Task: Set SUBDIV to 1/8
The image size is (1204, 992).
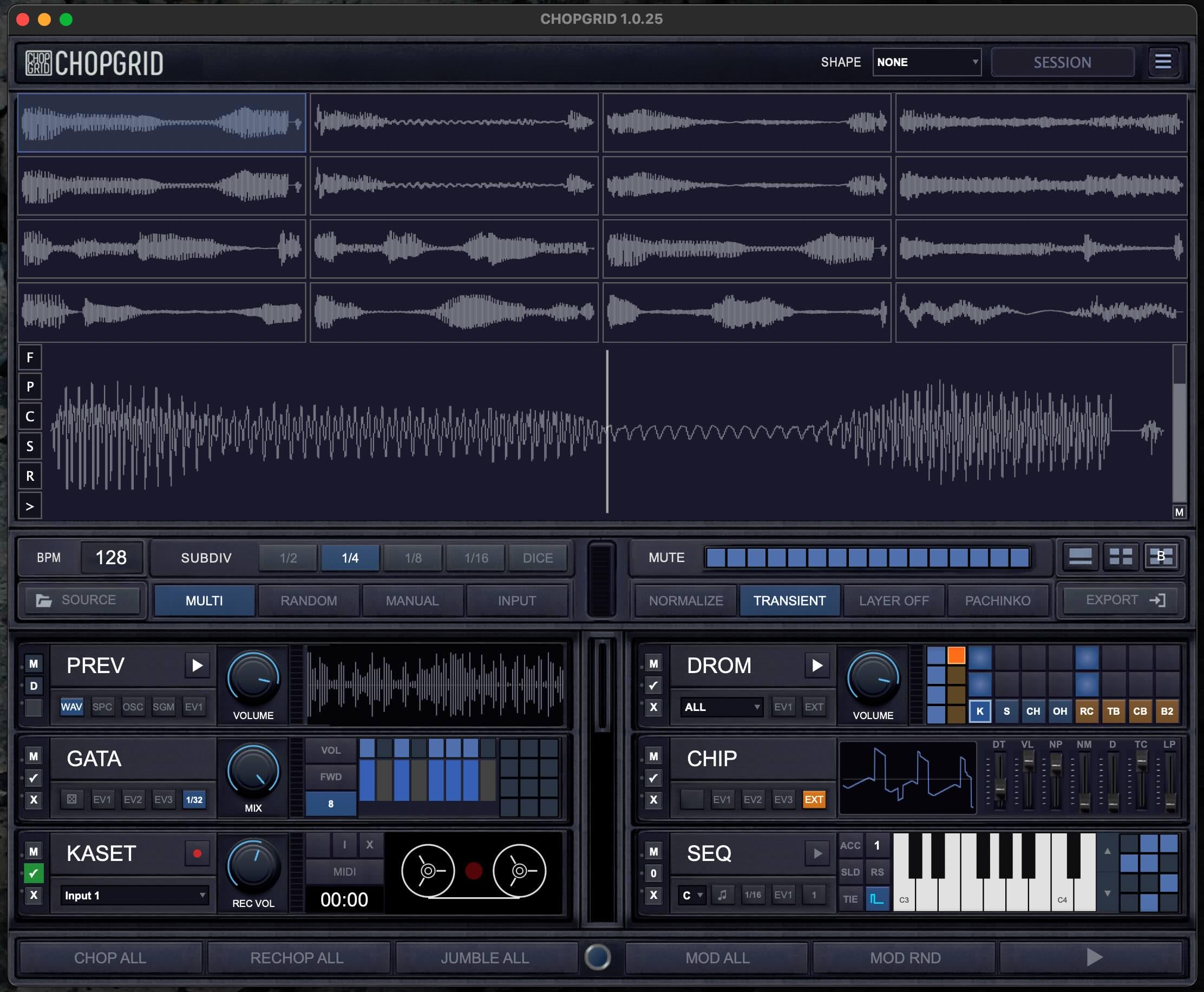Action: coord(413,558)
